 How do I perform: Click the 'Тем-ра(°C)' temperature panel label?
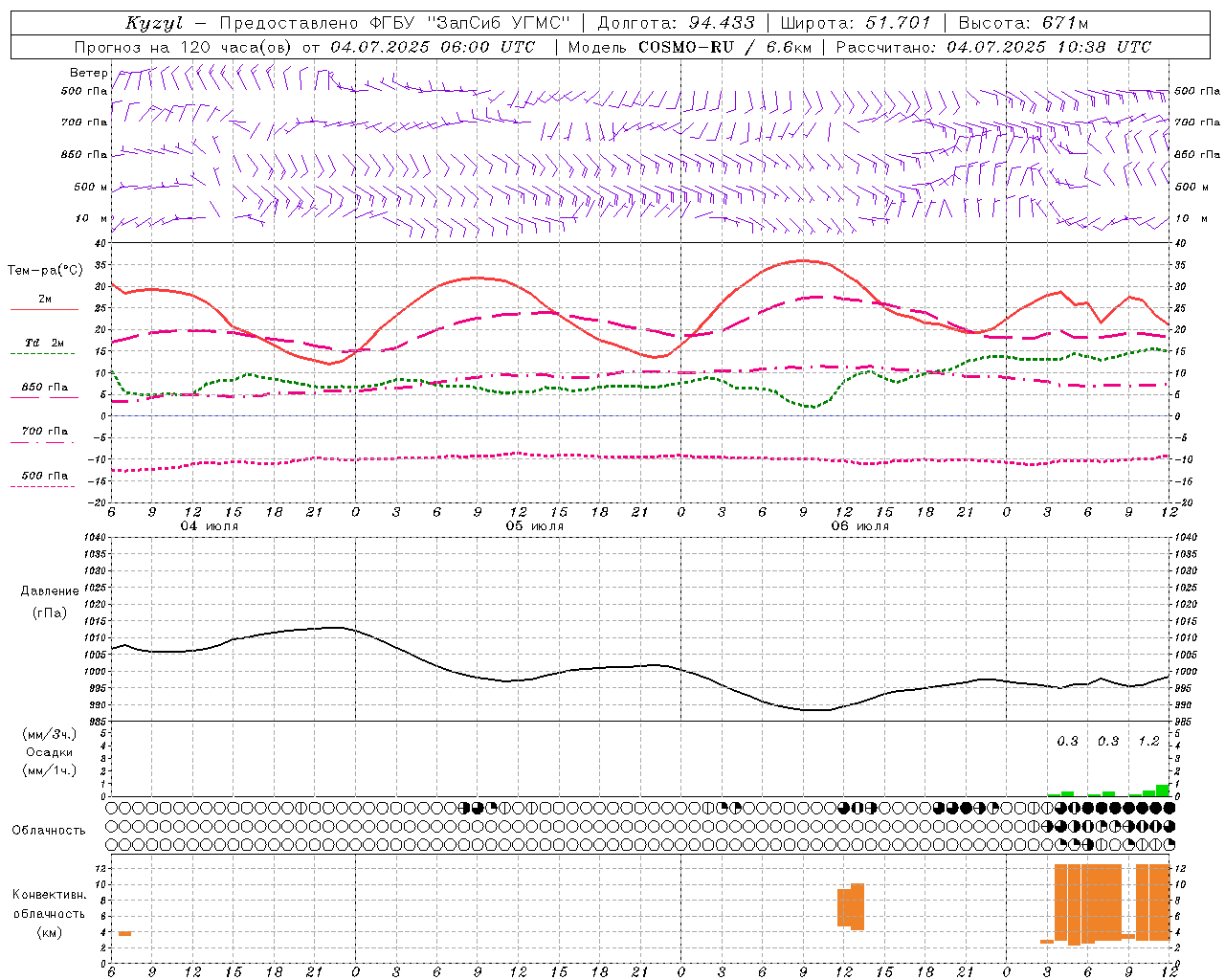(45, 271)
